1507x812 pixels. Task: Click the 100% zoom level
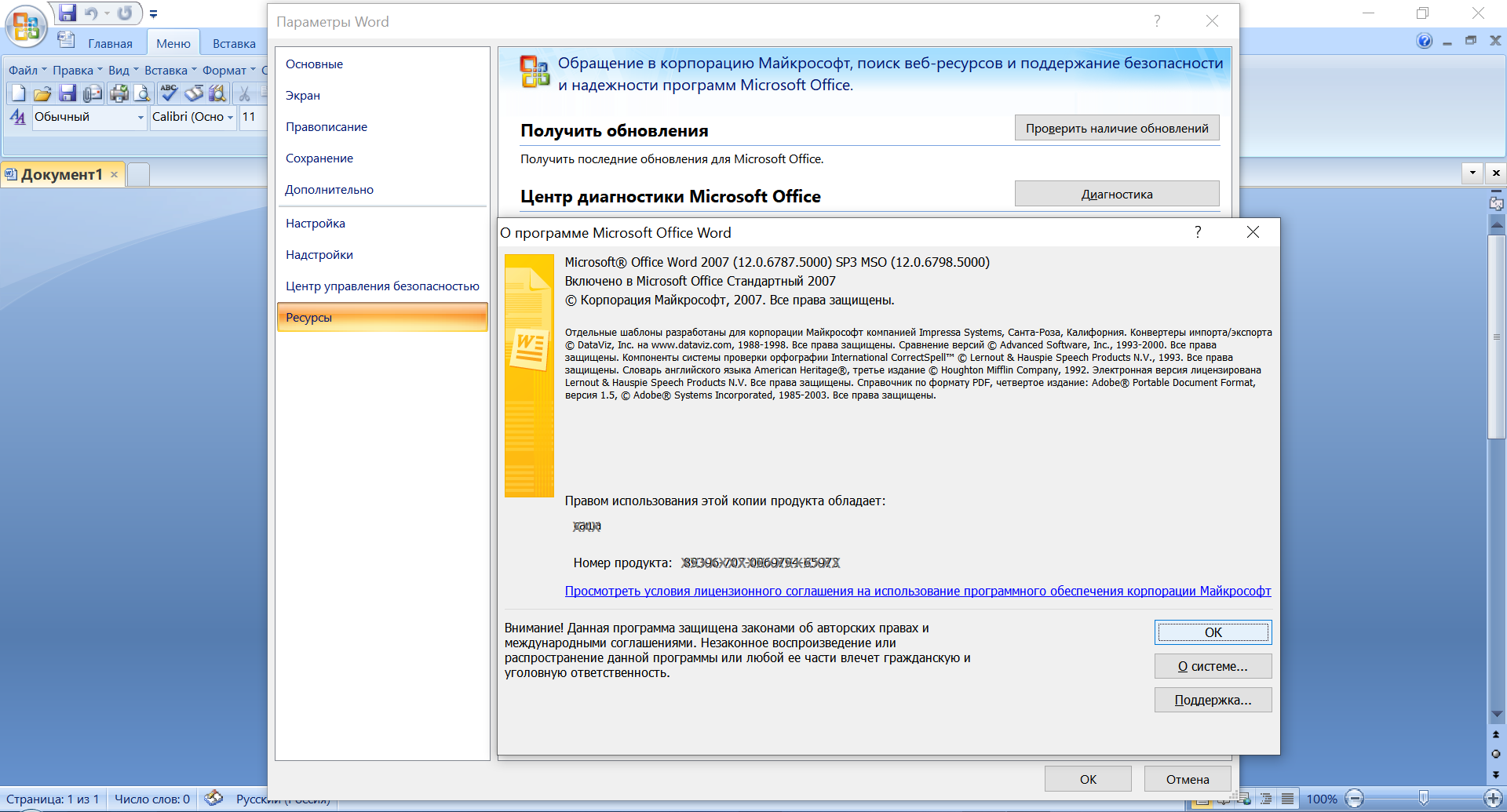pos(1322,799)
